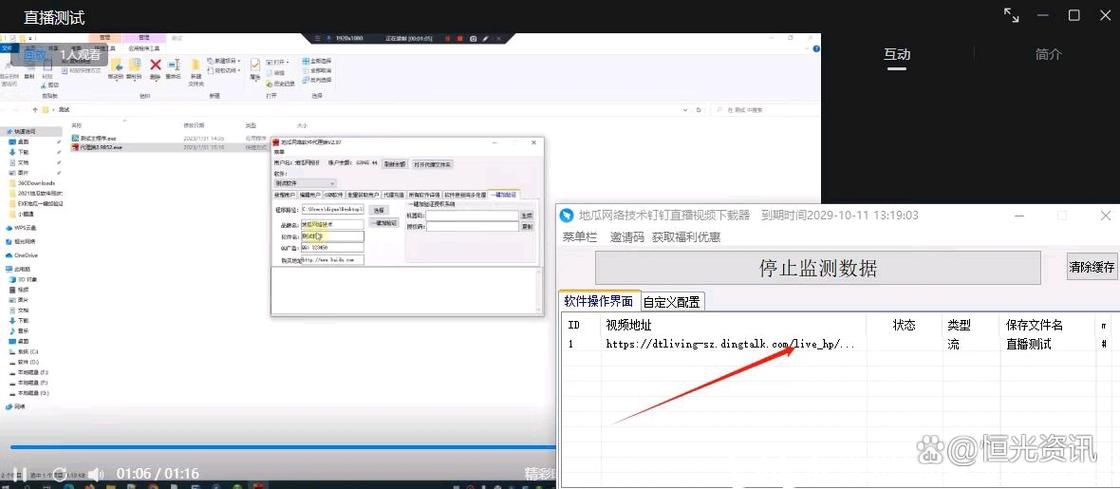Open the 菜单栏 menu
Image resolution: width=1120 pixels, height=489 pixels.
click(579, 237)
